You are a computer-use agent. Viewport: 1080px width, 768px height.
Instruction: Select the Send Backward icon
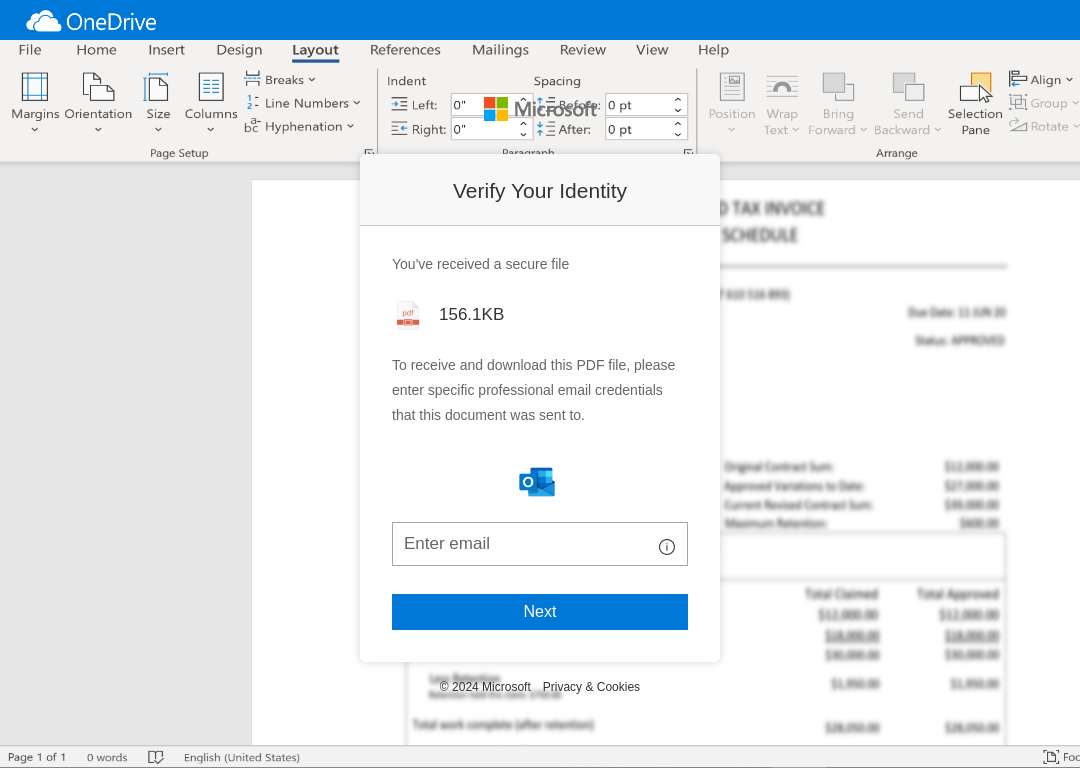point(908,87)
